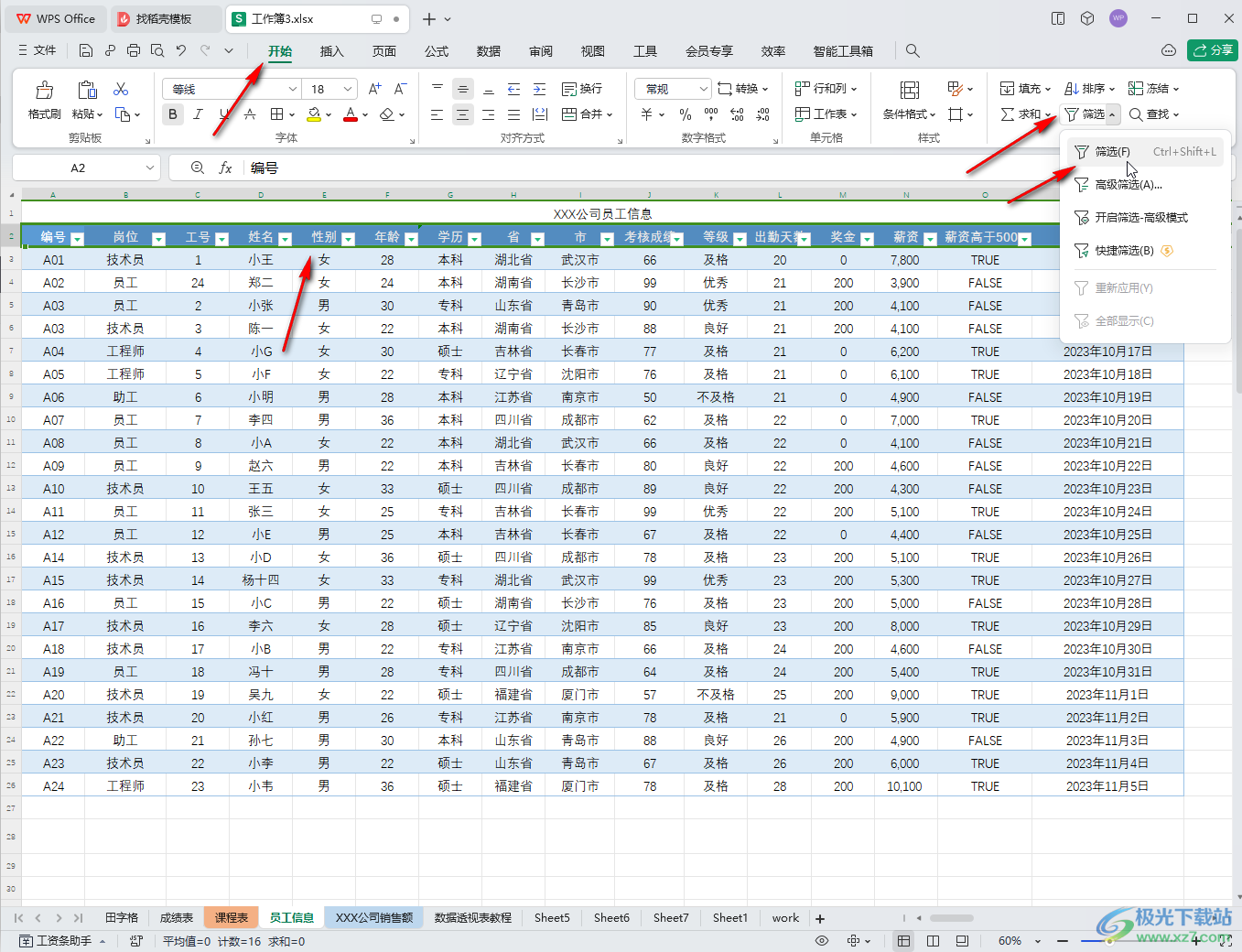
Task: Decrease font size with the A- icon
Action: pyautogui.click(x=400, y=89)
